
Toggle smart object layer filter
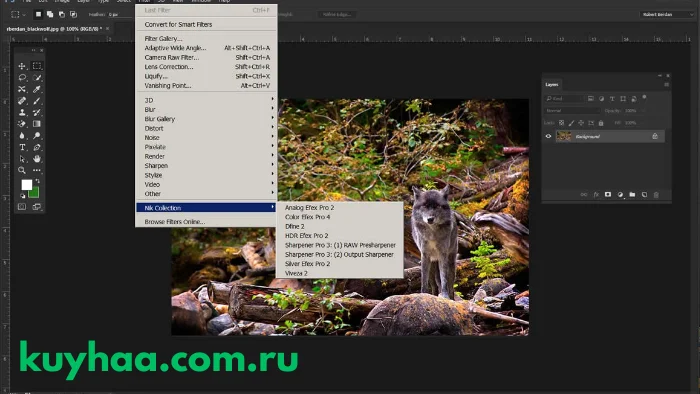tap(633, 99)
